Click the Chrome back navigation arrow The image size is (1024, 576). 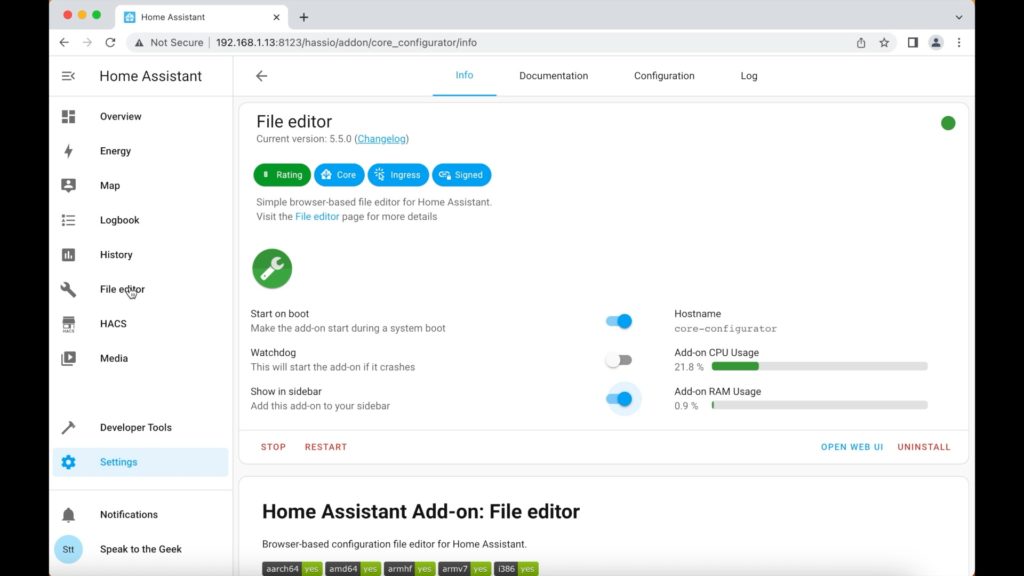click(64, 42)
